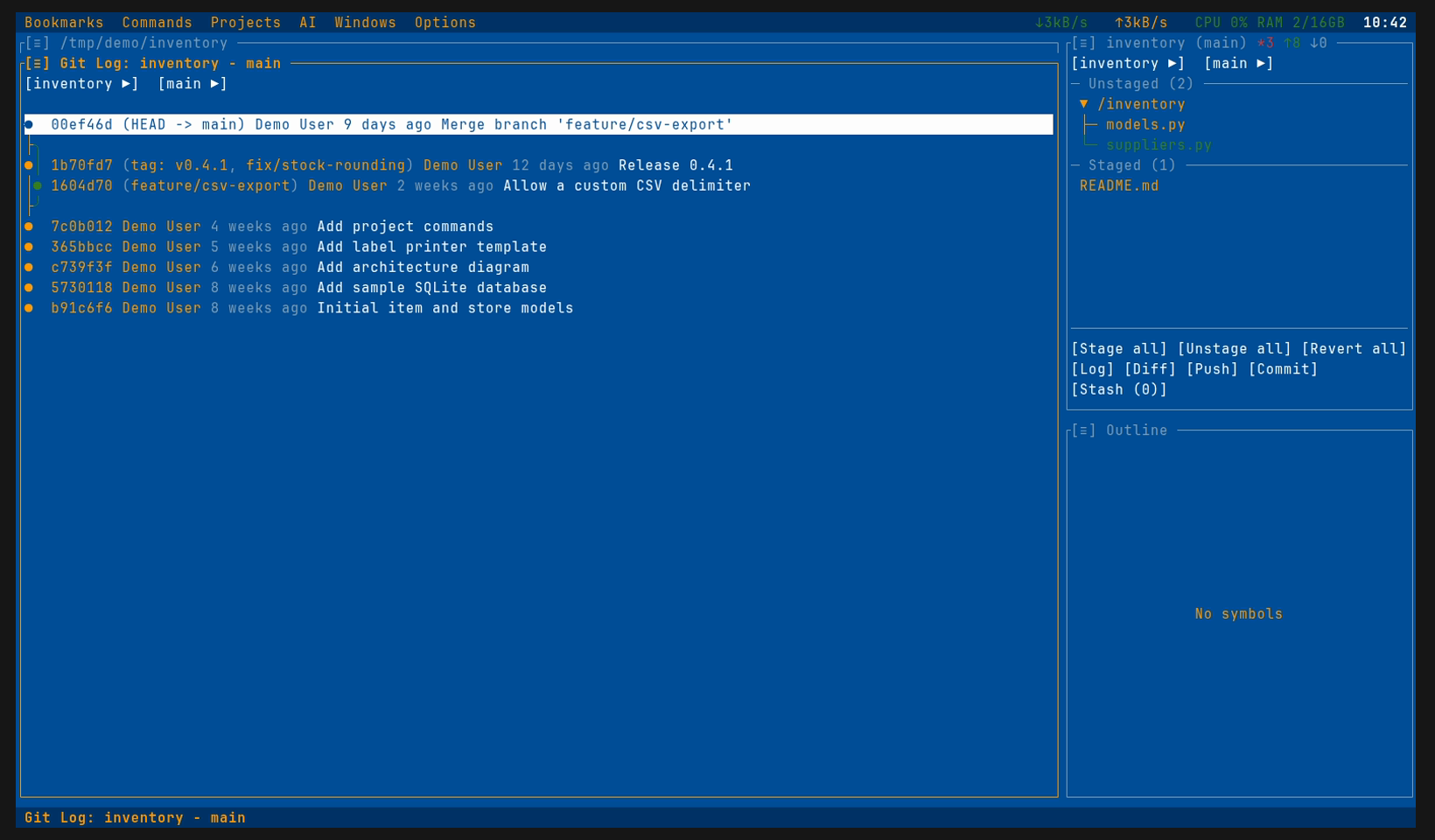The image size is (1435, 840).
Task: Open the Bookmarks menu
Action: [64, 23]
